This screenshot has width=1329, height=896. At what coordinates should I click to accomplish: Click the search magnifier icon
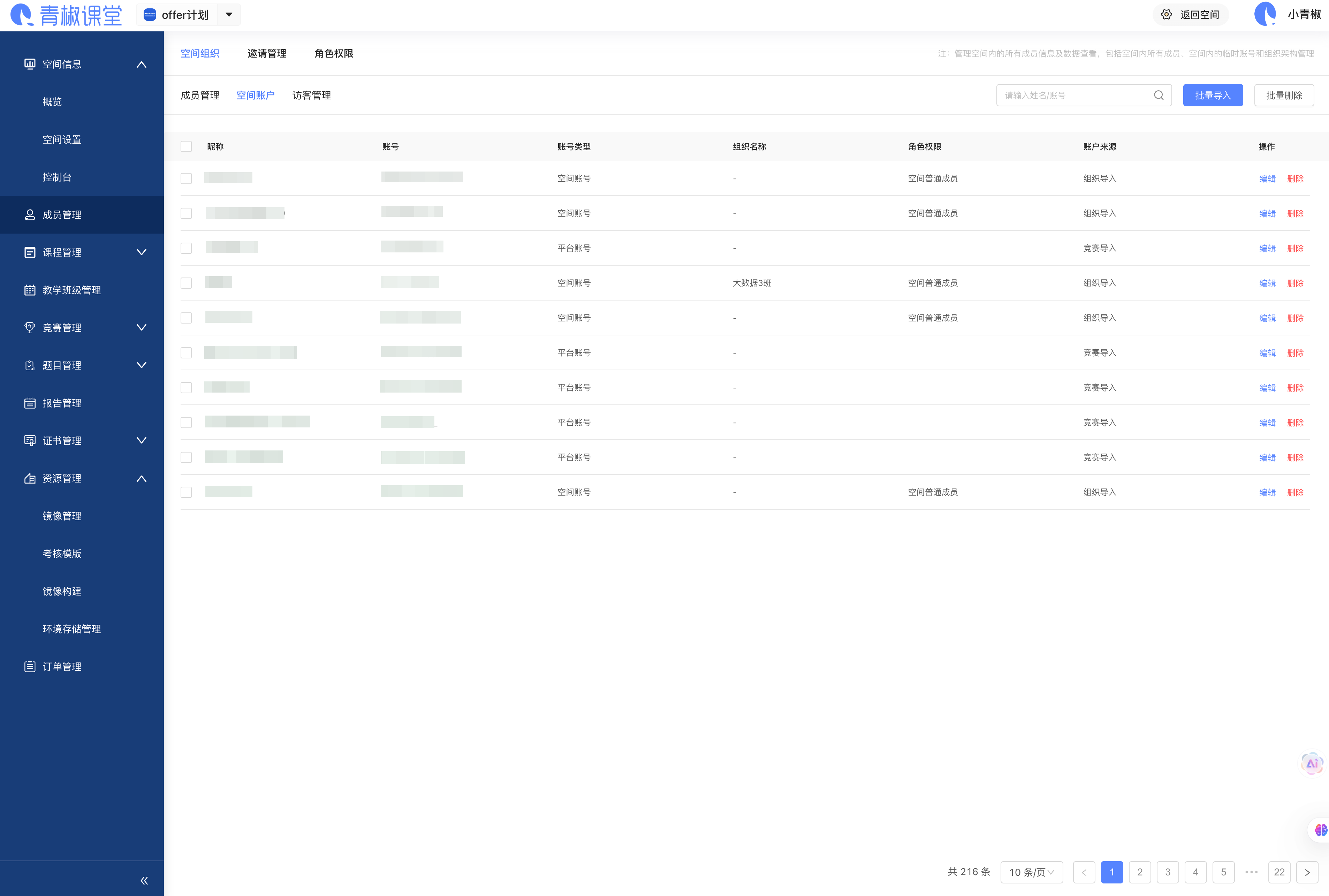pos(1158,96)
